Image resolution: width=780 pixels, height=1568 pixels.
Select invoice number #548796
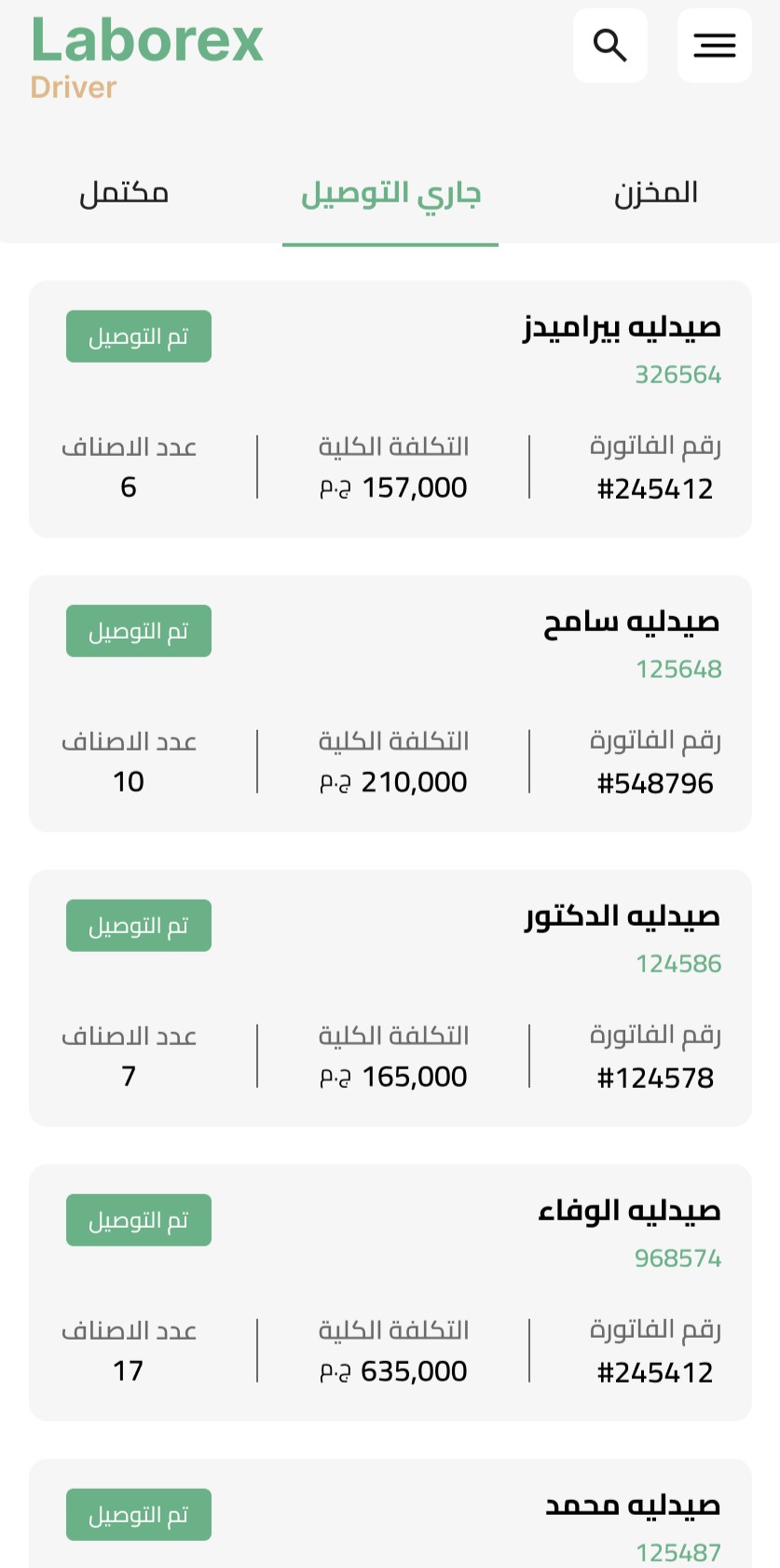click(655, 783)
